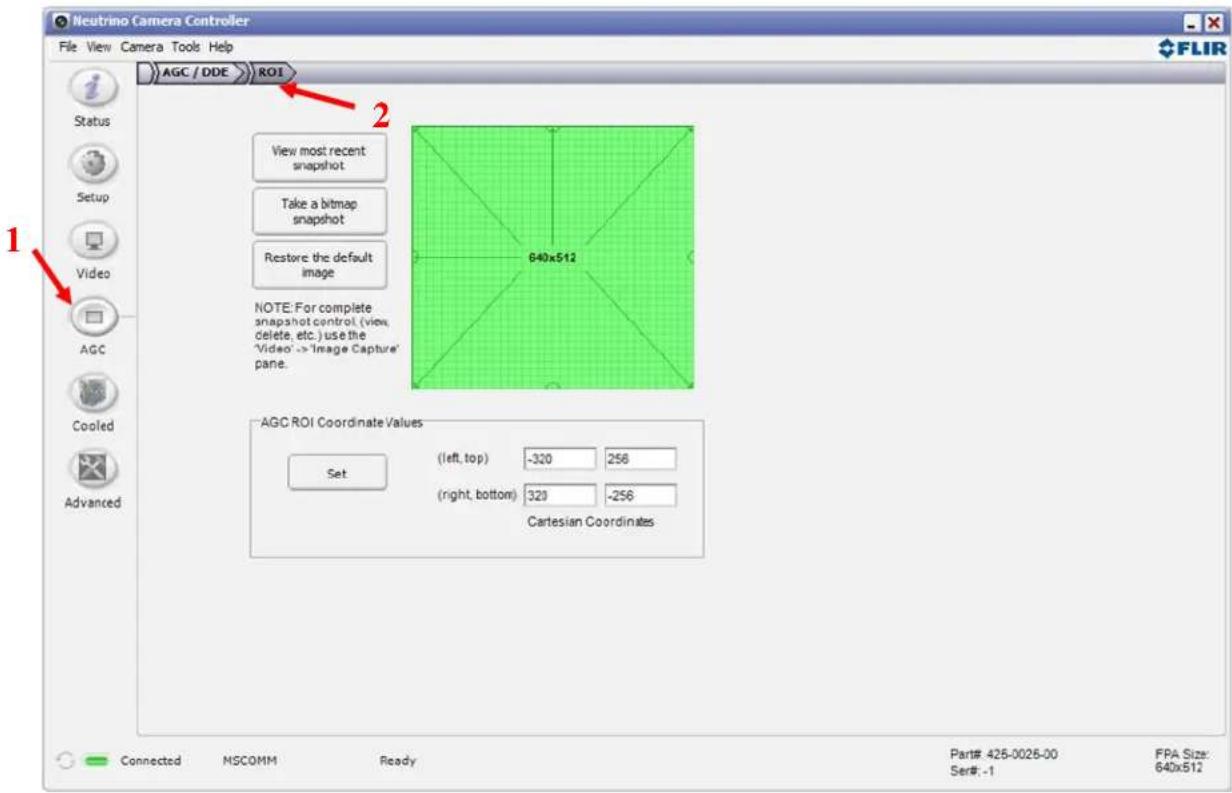This screenshot has width=1232, height=793.
Task: Click the green connection status indicator
Action: (x=97, y=761)
